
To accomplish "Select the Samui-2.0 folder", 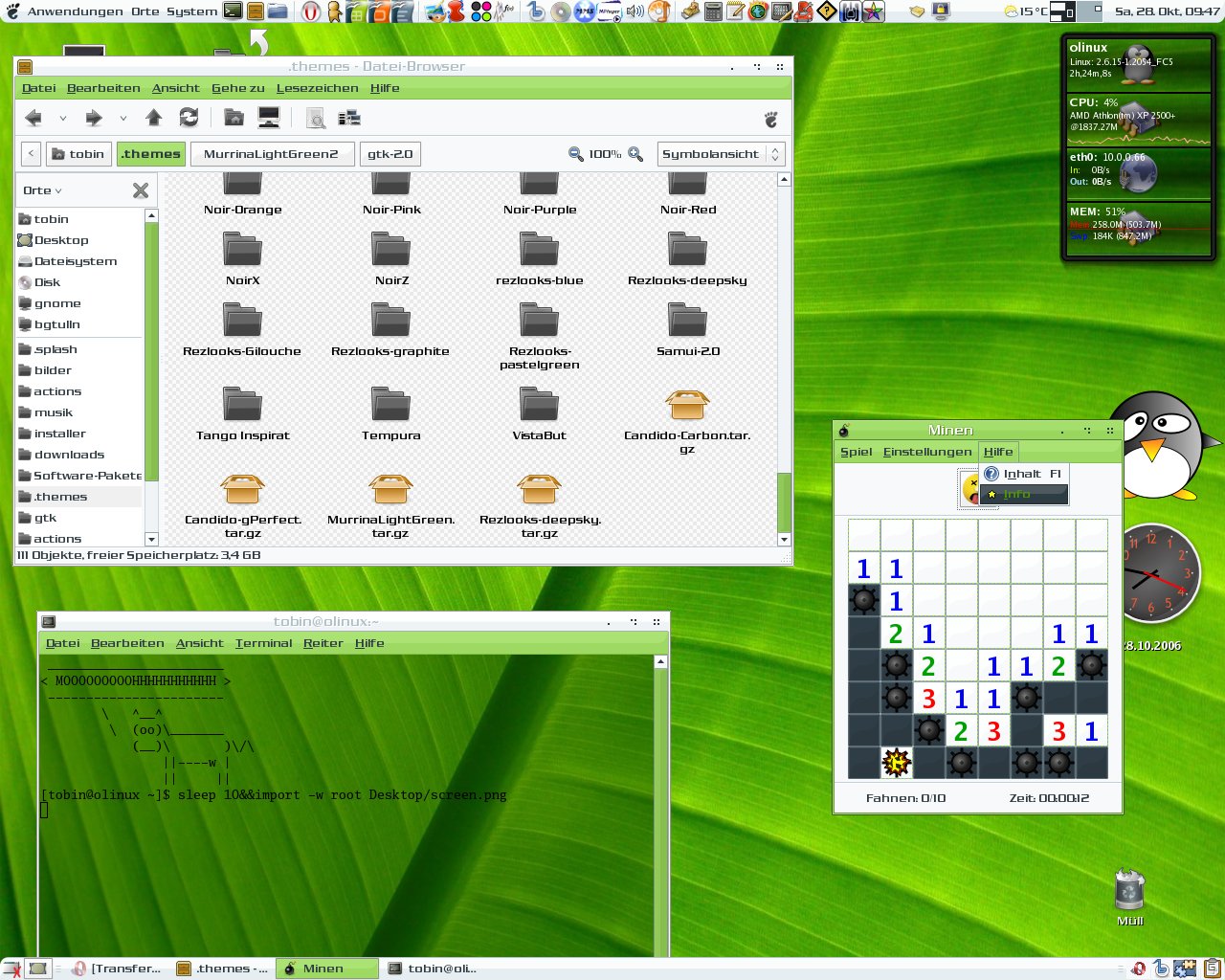I will click(x=688, y=327).
